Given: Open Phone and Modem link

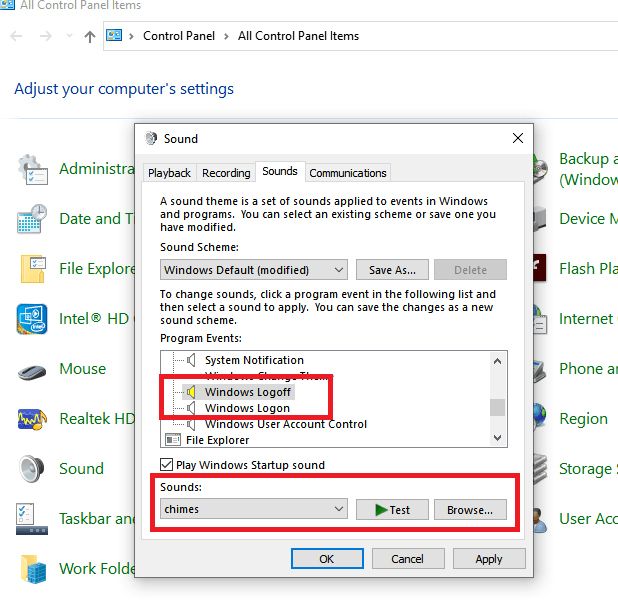Looking at the screenshot, I should (x=588, y=368).
